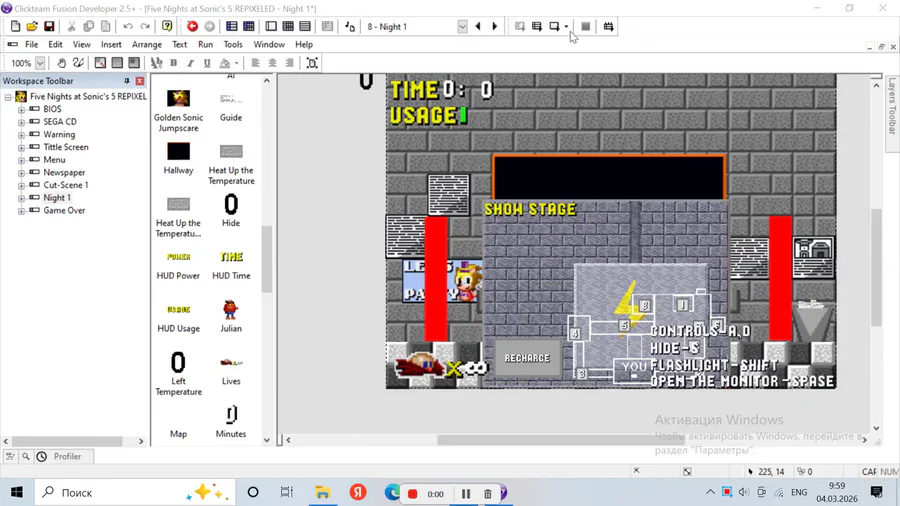This screenshot has width=900, height=506.
Task: Toggle underline text formatting
Action: tap(207, 63)
